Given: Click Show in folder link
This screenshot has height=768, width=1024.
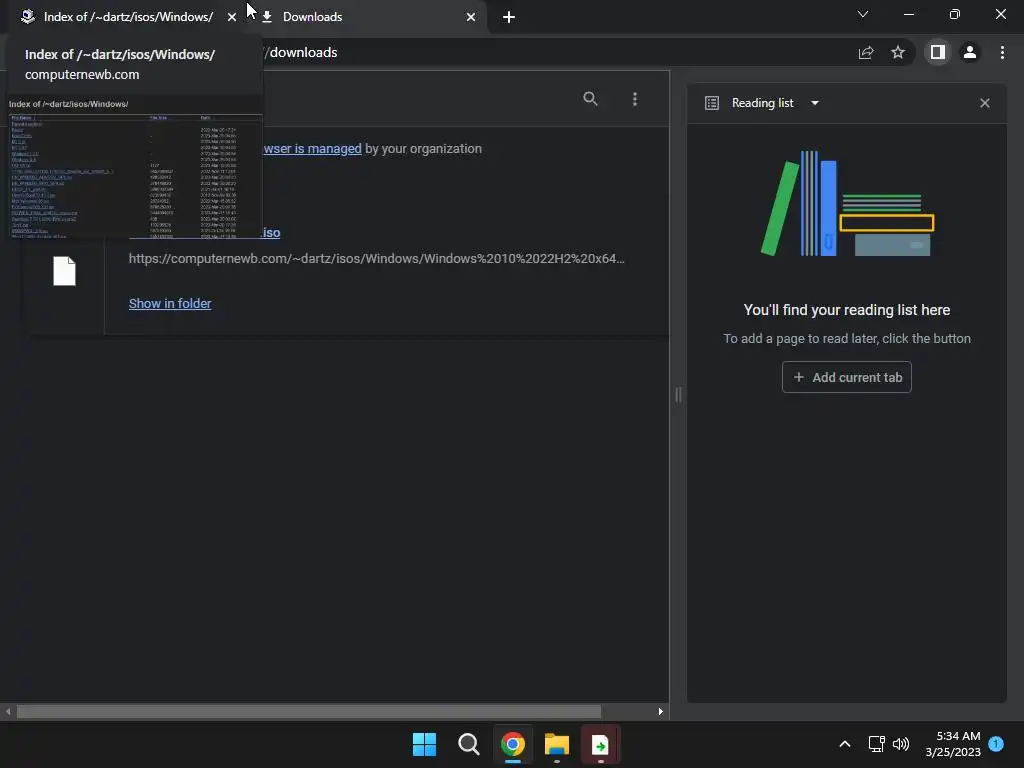Looking at the screenshot, I should [170, 304].
